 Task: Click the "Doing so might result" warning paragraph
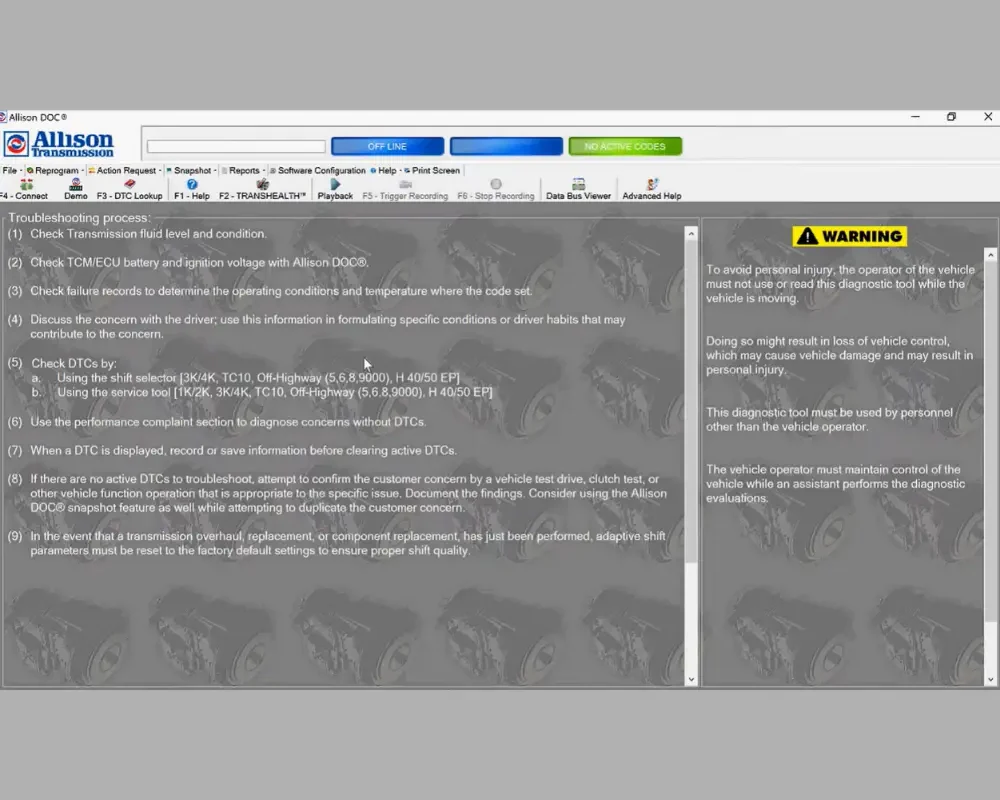click(839, 355)
